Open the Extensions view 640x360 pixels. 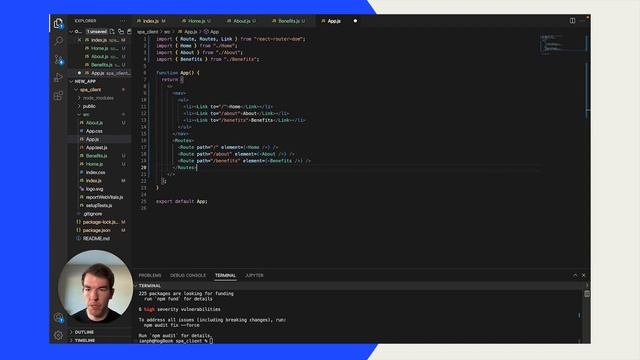(58, 96)
